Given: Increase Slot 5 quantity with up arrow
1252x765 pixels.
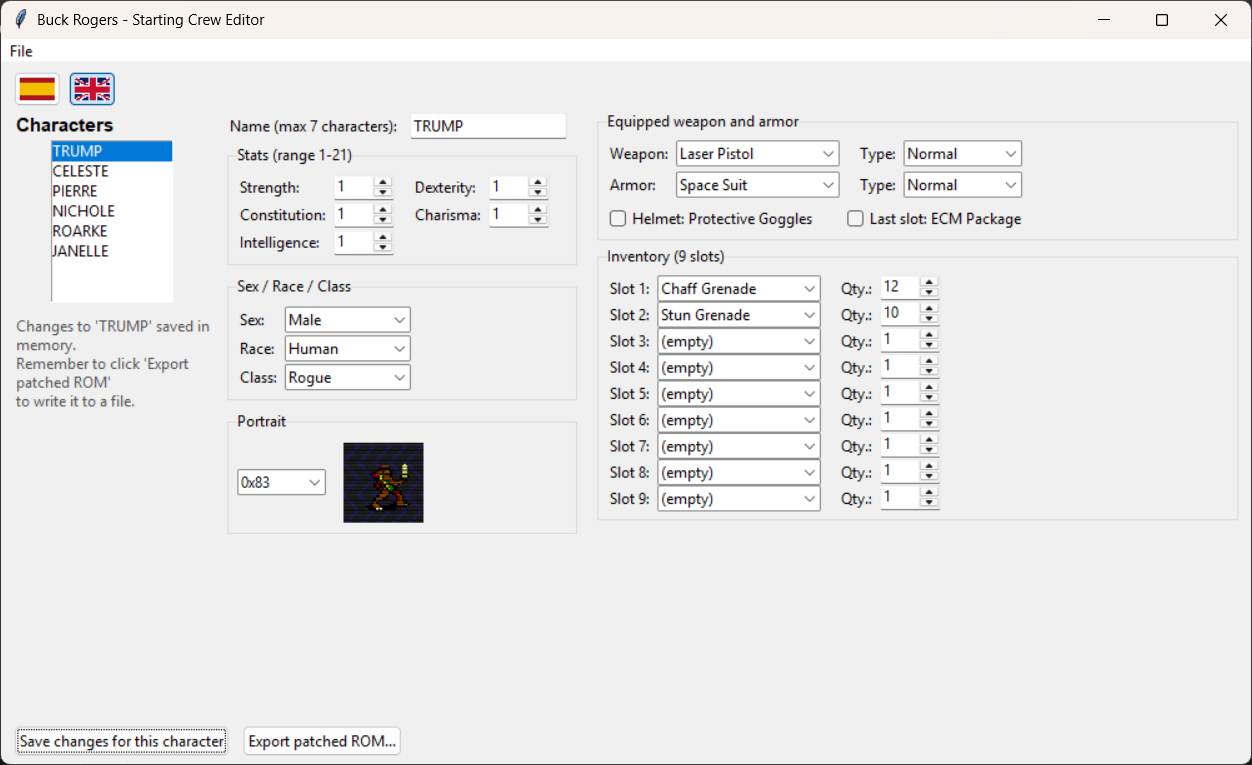Looking at the screenshot, I should [x=930, y=388].
